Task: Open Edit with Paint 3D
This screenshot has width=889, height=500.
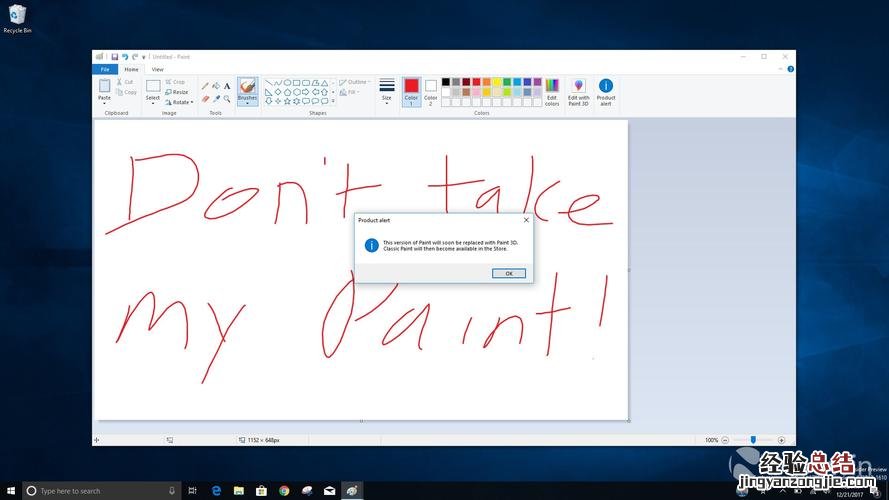Action: 578,91
